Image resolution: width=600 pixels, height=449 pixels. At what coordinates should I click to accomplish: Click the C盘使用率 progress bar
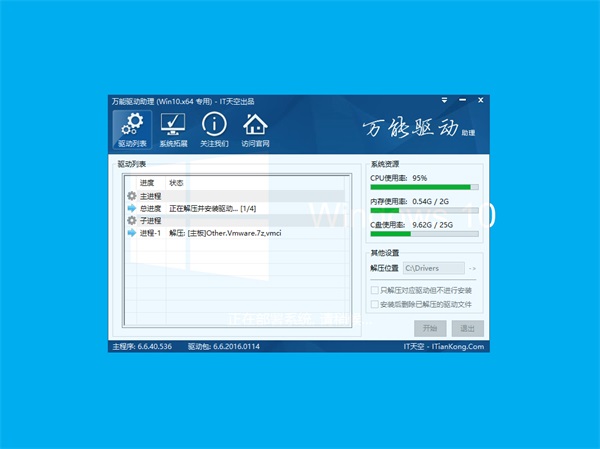tap(424, 234)
